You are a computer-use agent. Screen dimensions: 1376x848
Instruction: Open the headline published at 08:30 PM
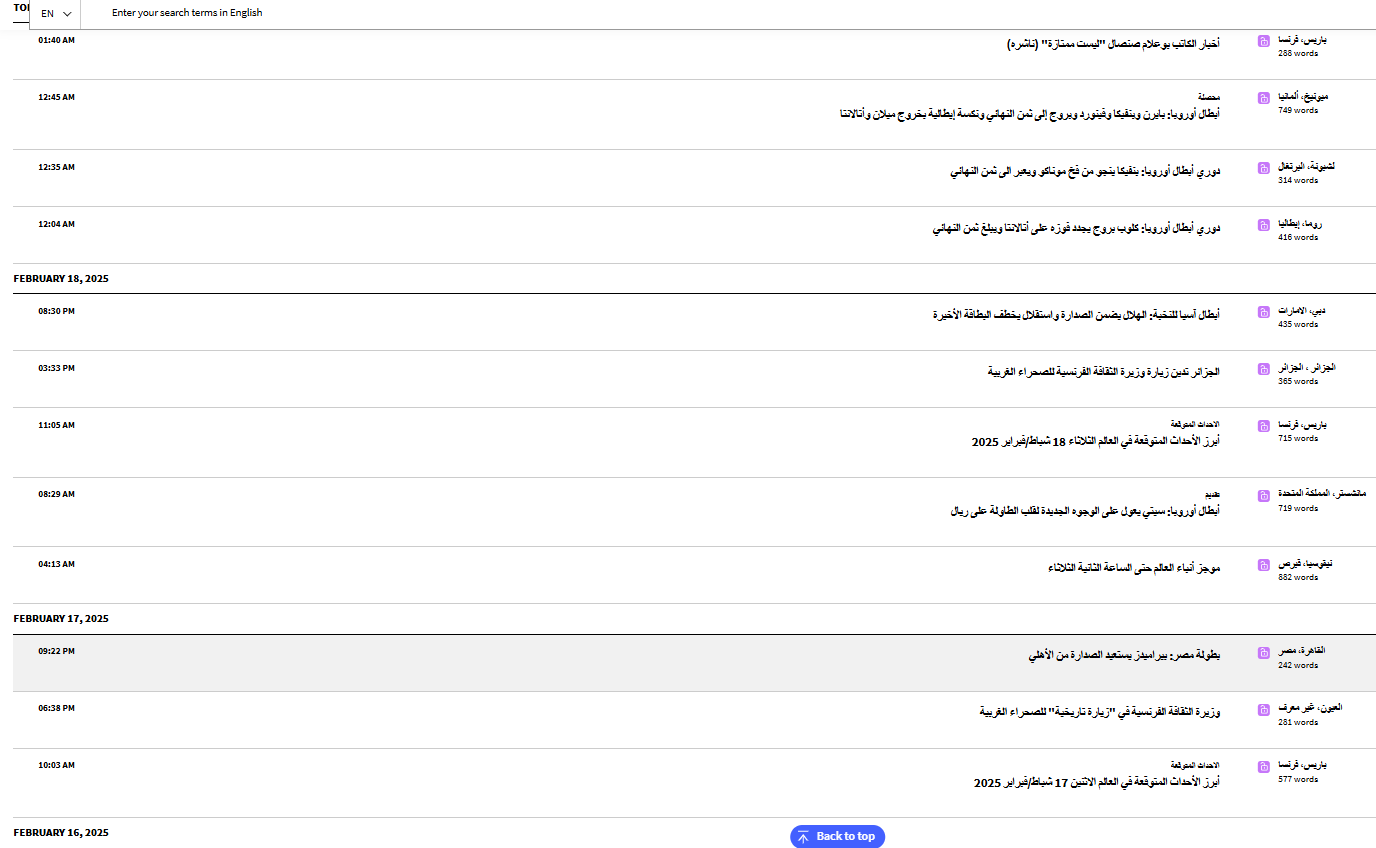coord(1075,315)
